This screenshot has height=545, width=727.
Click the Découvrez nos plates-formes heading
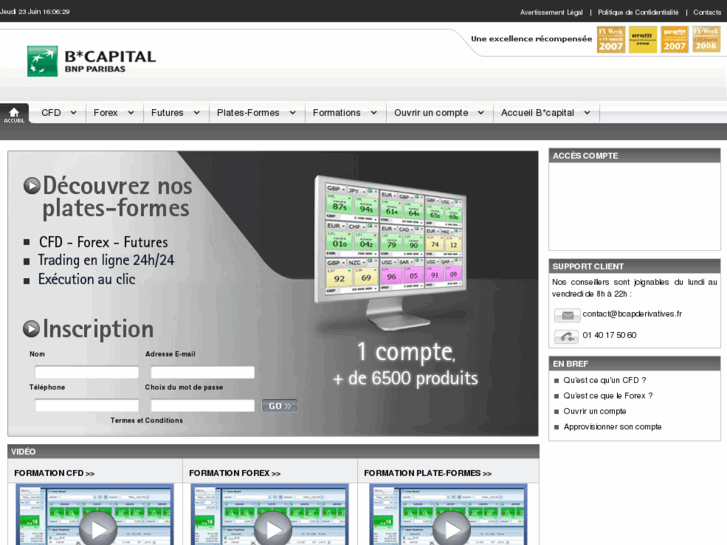click(117, 197)
